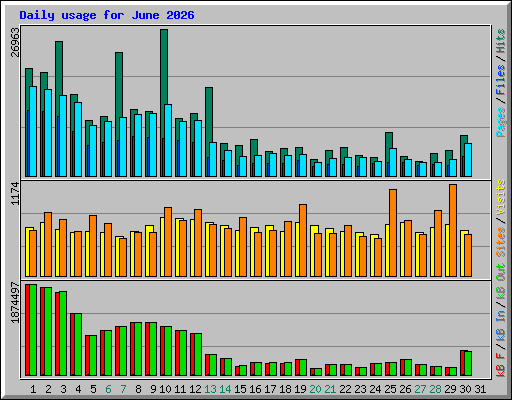Select the 1874497 y-axis maximum label
The image size is (512, 400).
pos(16,303)
